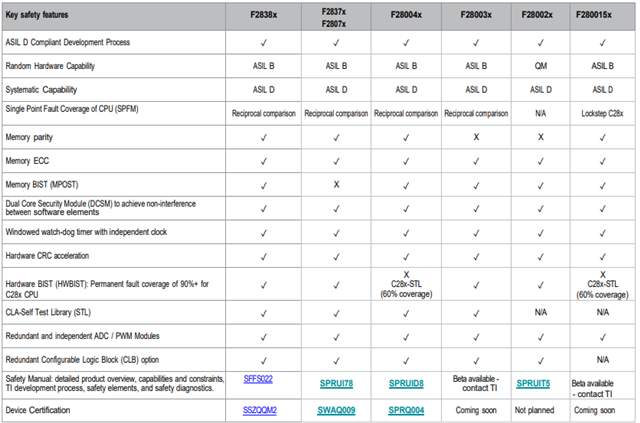Click the F2838x column header
The height and width of the screenshot is (423, 640).
click(264, 17)
